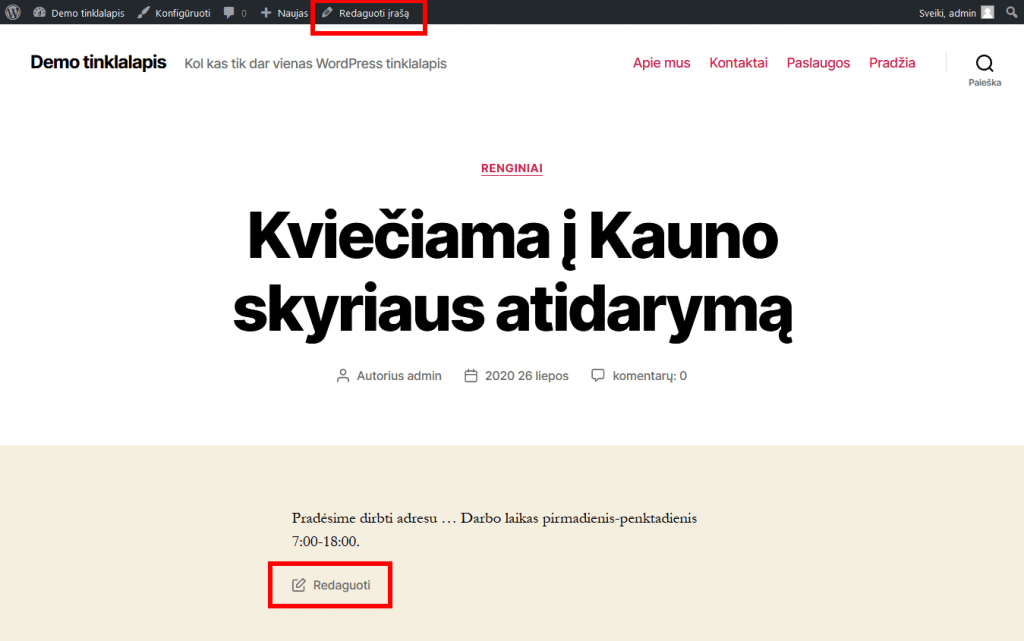Click the plus icon next to Naujas
Viewport: 1024px width, 641px height.
[x=266, y=12]
